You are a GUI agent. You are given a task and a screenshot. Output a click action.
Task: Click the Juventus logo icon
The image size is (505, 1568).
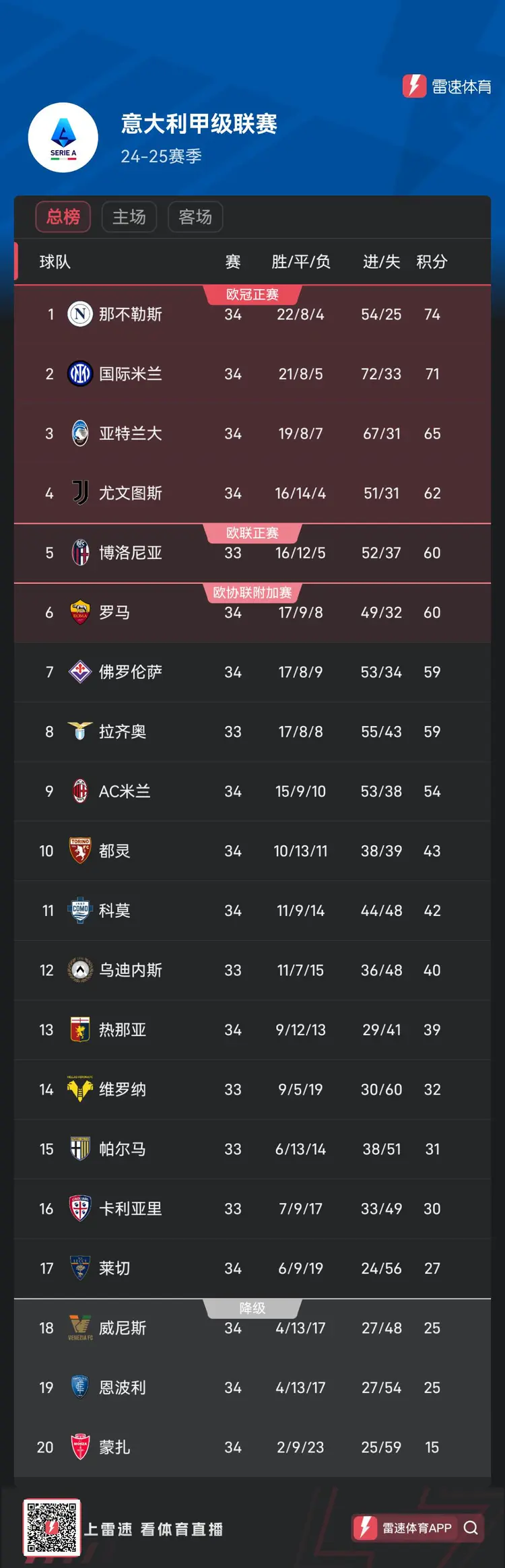pos(80,493)
